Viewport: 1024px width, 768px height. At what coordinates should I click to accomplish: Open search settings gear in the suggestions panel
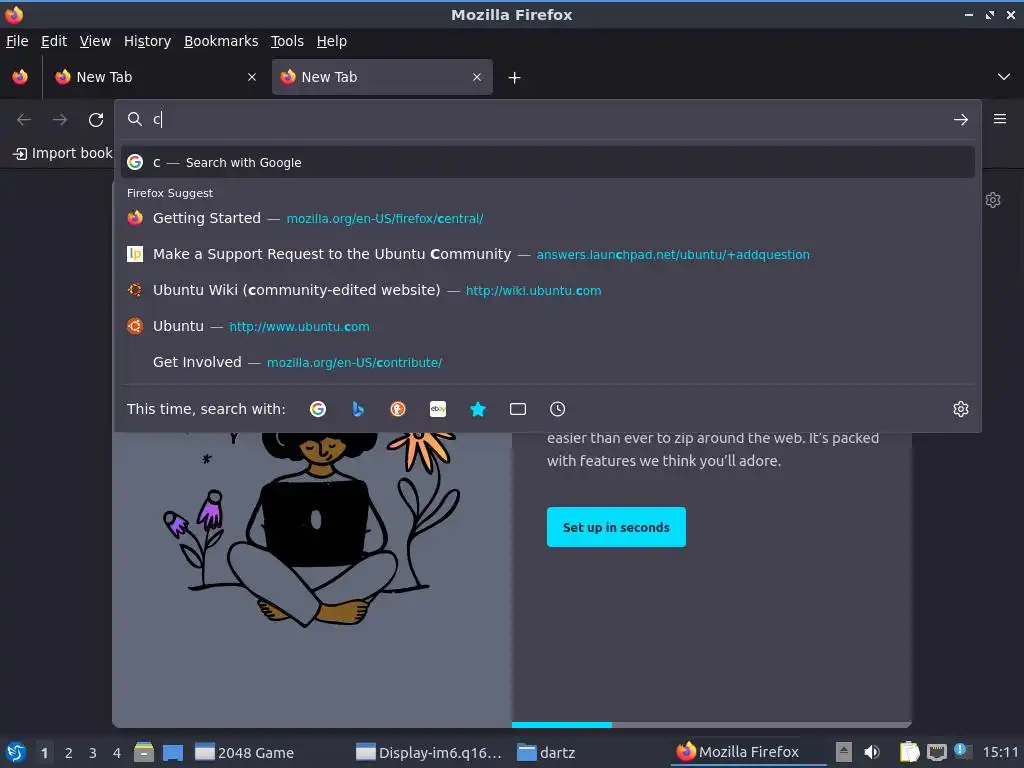[x=961, y=409]
